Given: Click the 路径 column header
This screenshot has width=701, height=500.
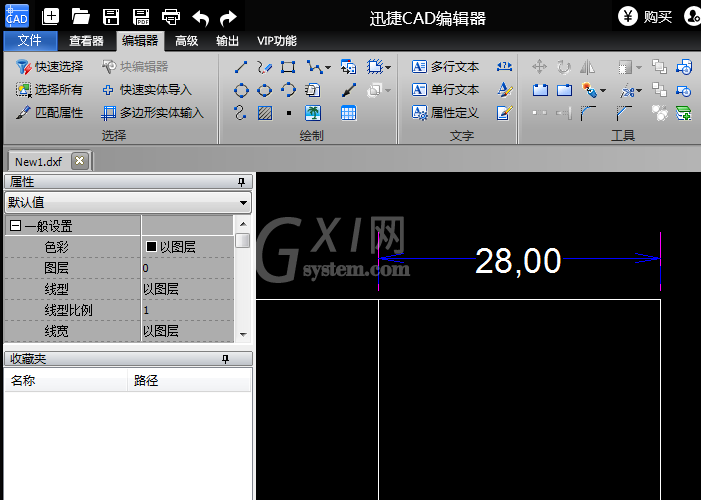Looking at the screenshot, I should pos(189,381).
